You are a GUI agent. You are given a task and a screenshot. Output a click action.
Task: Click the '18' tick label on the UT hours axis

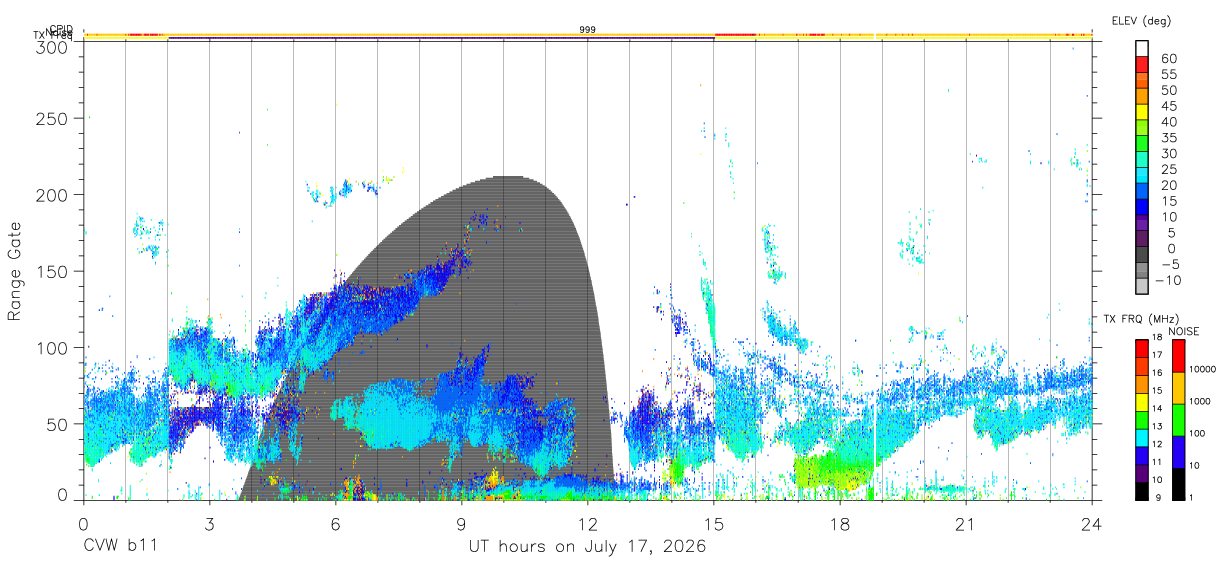pyautogui.click(x=840, y=524)
